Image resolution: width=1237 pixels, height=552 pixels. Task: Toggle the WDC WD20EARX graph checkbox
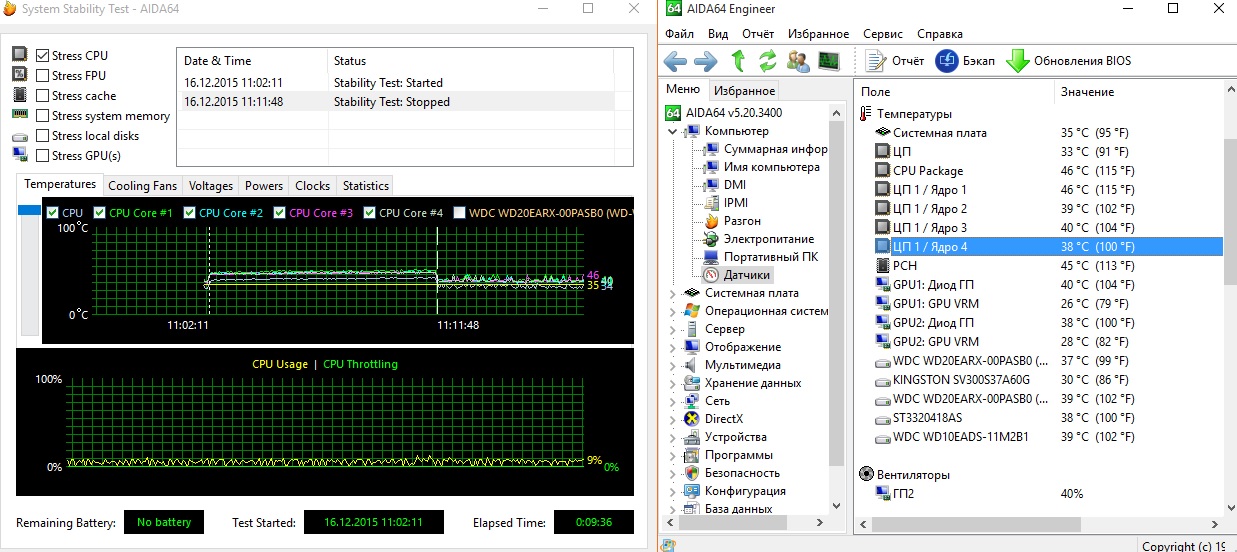click(460, 213)
